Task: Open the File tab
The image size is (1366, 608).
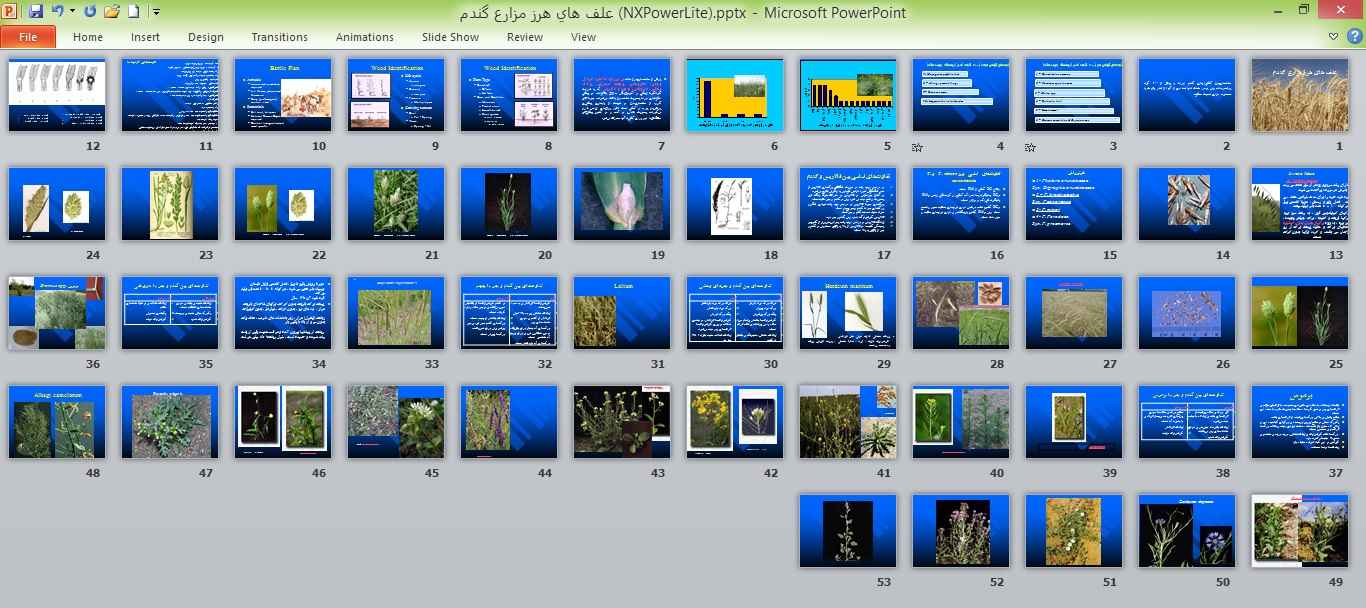Action: (28, 37)
